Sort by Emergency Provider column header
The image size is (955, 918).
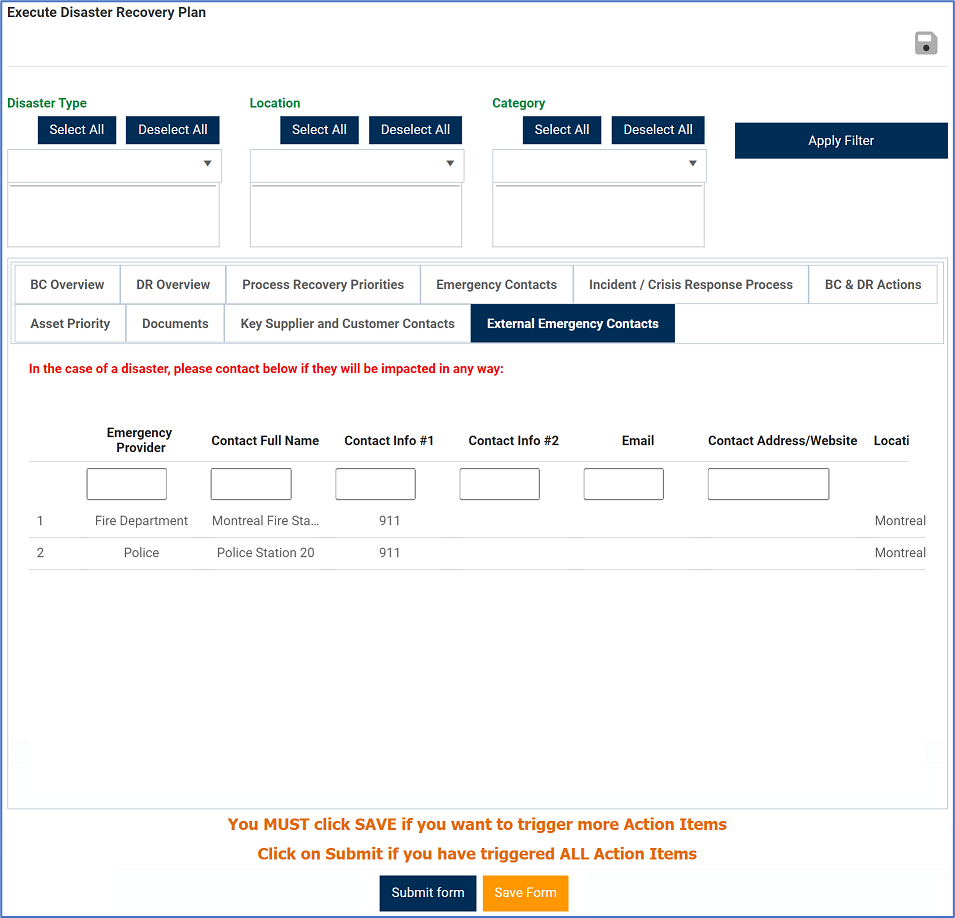tap(140, 440)
